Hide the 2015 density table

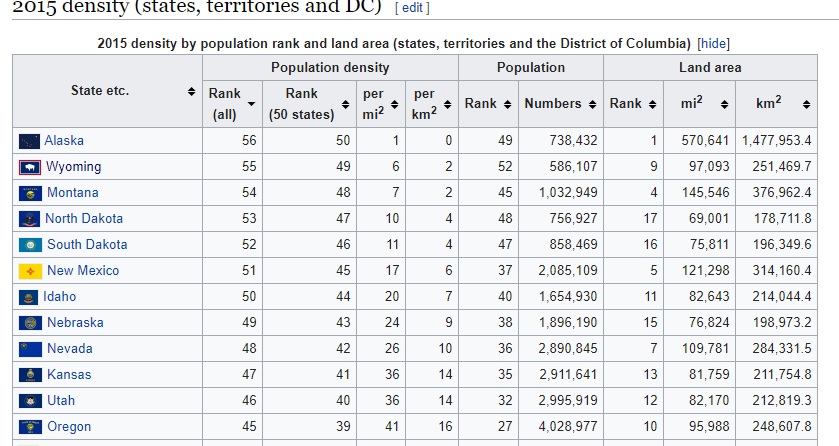(x=713, y=44)
